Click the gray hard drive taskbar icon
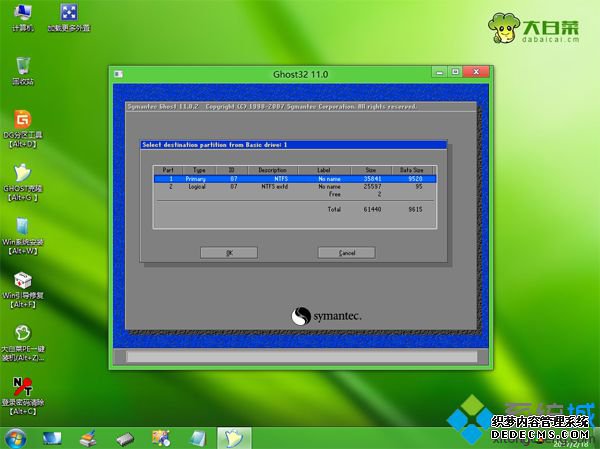Viewport: 600px width, 449px height. pyautogui.click(x=125, y=439)
